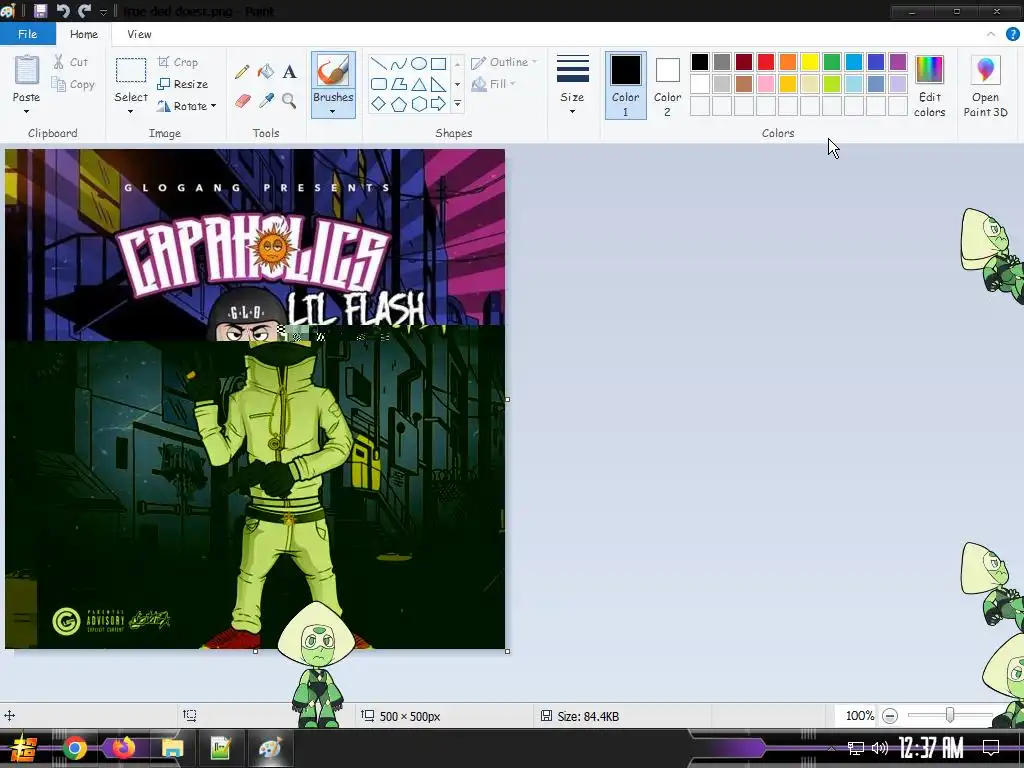Image resolution: width=1024 pixels, height=768 pixels.
Task: Click the zoom slider handle
Action: point(950,716)
